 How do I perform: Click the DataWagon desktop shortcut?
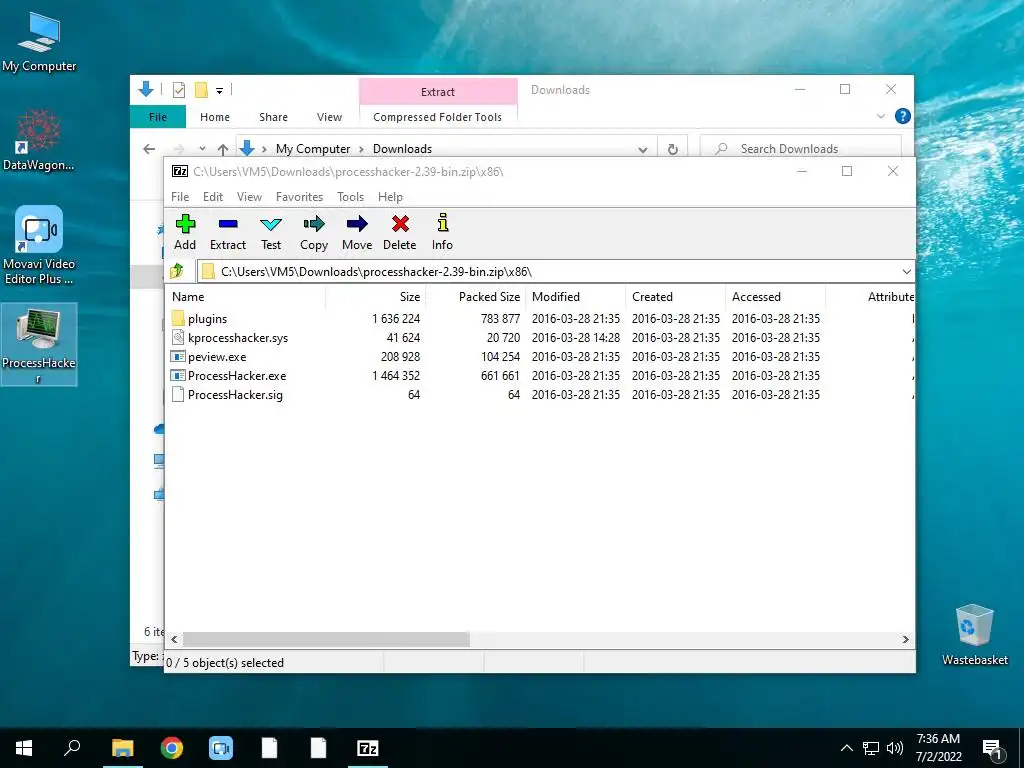pyautogui.click(x=39, y=140)
